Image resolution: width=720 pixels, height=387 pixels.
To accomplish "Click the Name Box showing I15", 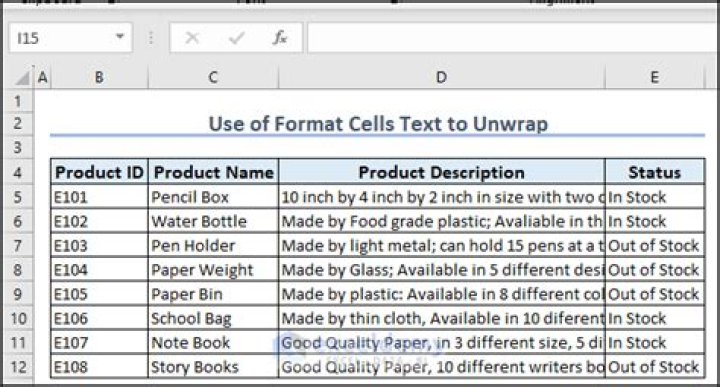I will (x=71, y=37).
